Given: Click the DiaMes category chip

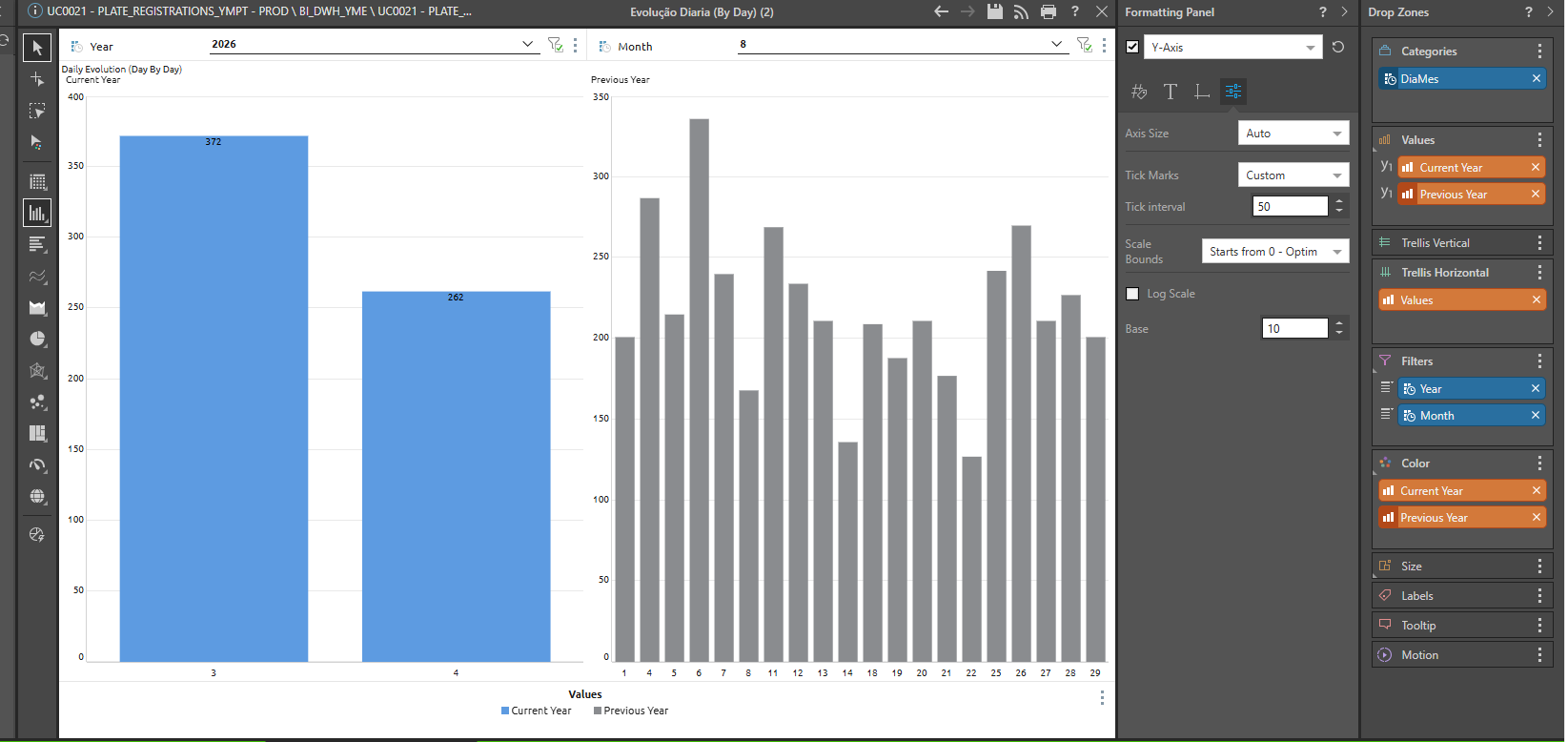Looking at the screenshot, I should pos(1463,79).
